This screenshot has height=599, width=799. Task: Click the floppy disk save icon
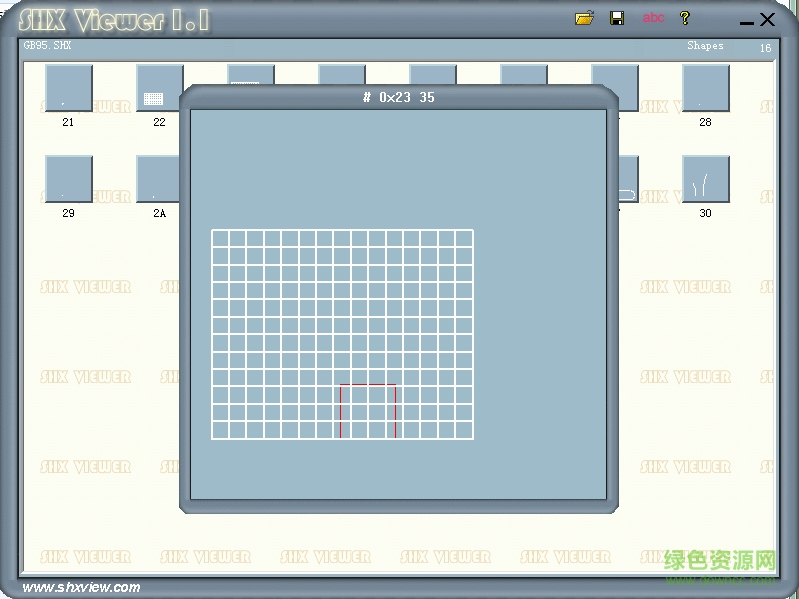617,18
